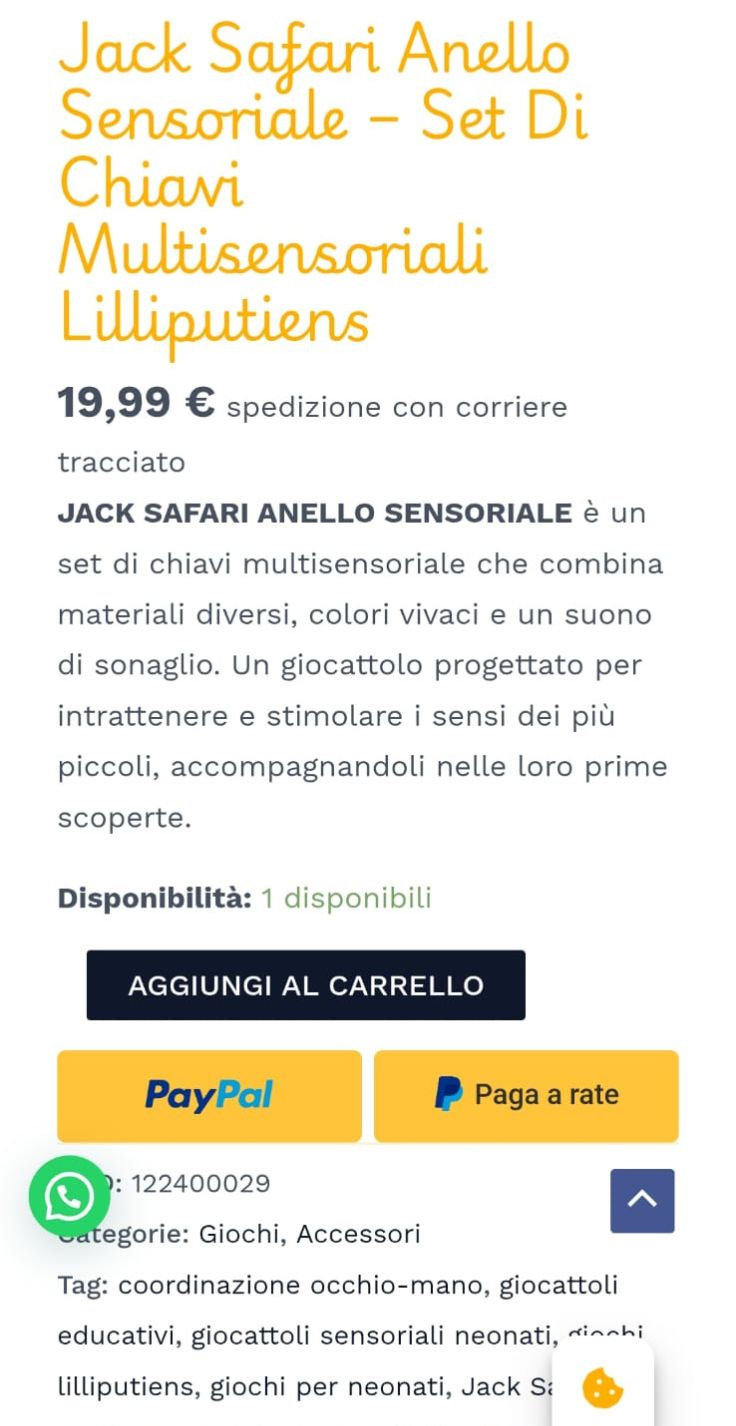Go to the Accessori category

[x=358, y=1234]
